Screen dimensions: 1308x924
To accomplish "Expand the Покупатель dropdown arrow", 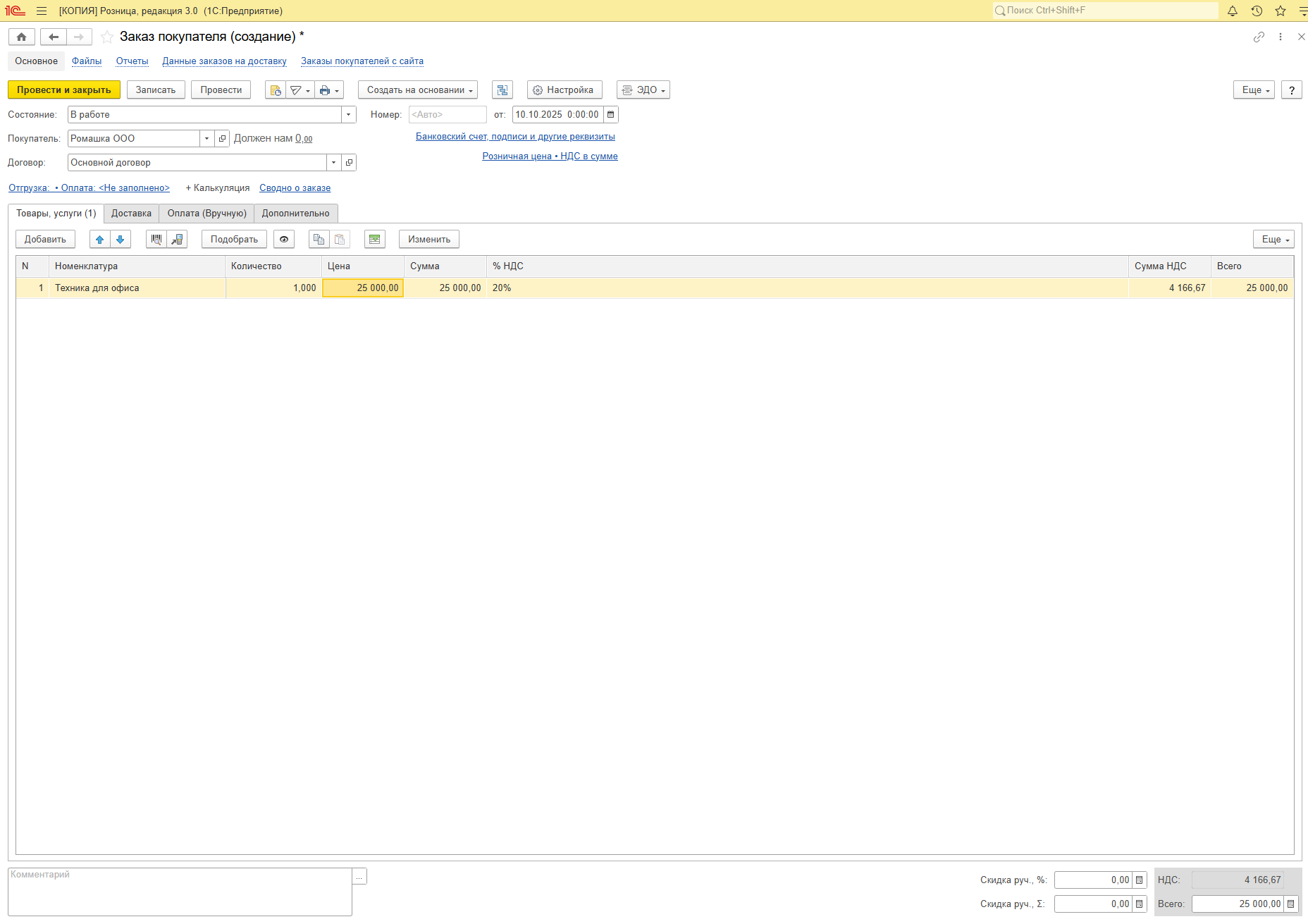I will coord(206,139).
